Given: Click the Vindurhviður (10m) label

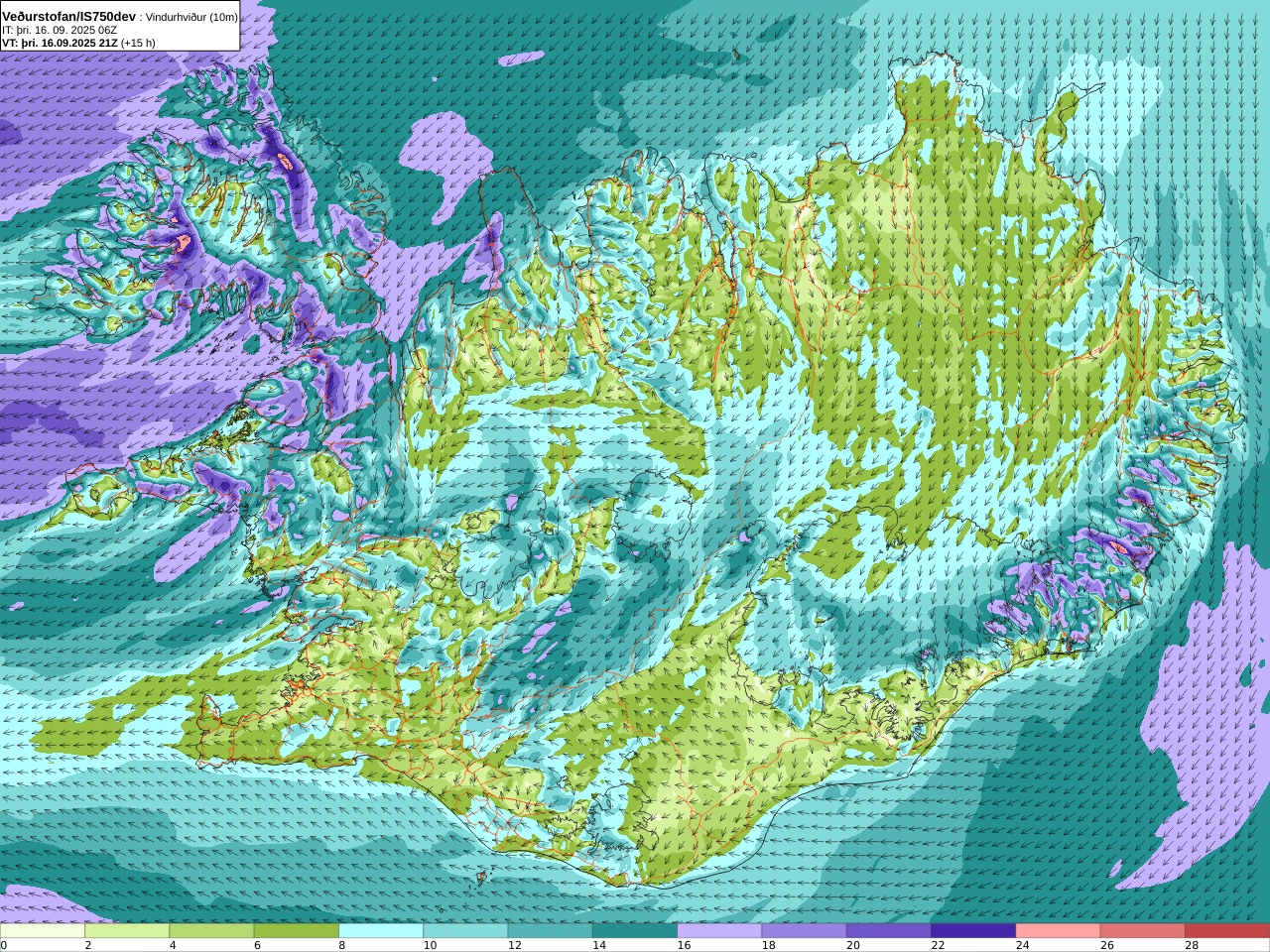Looking at the screenshot, I should click(191, 18).
